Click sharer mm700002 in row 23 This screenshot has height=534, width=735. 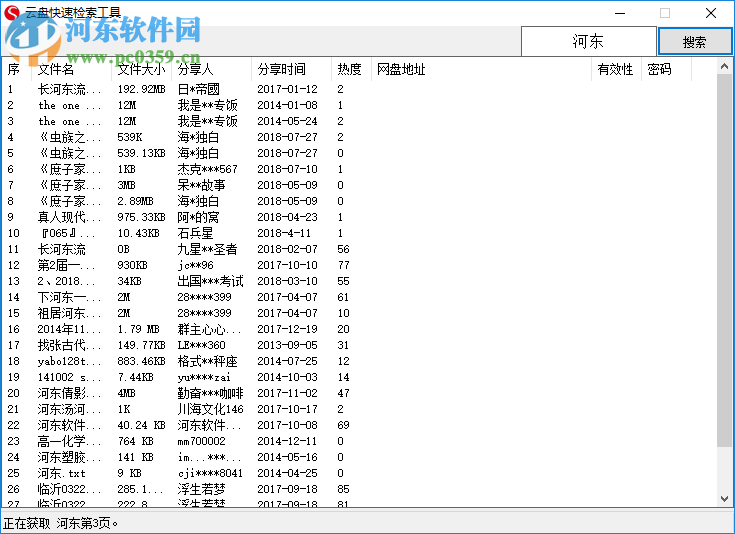202,441
